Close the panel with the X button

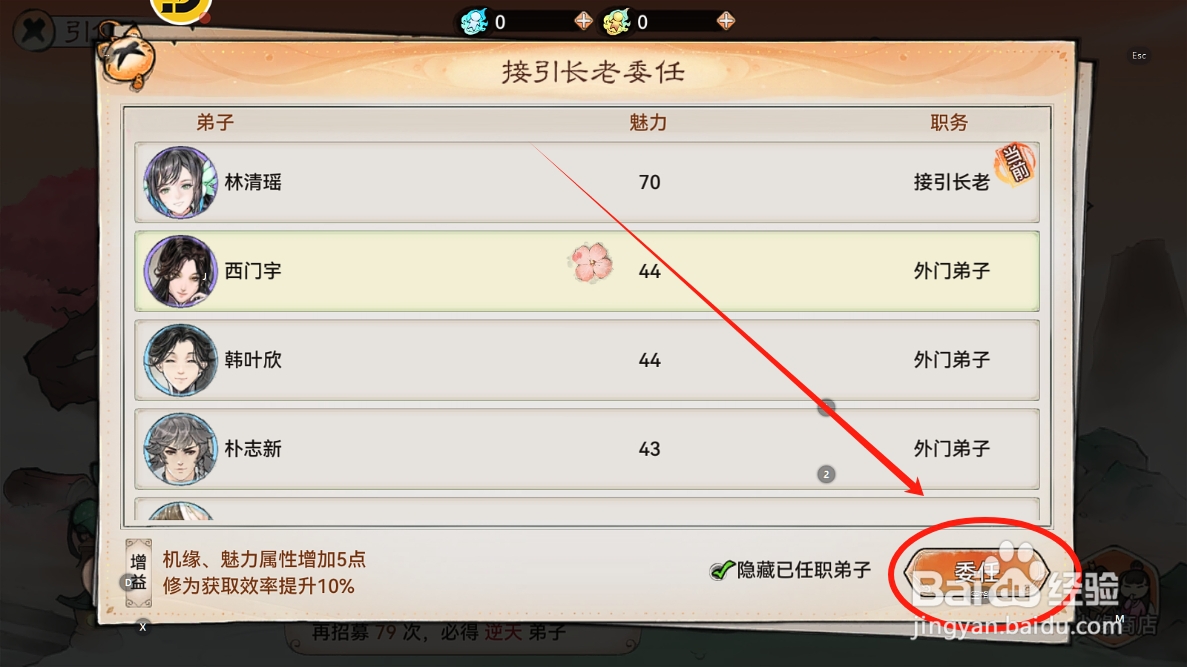click(33, 31)
